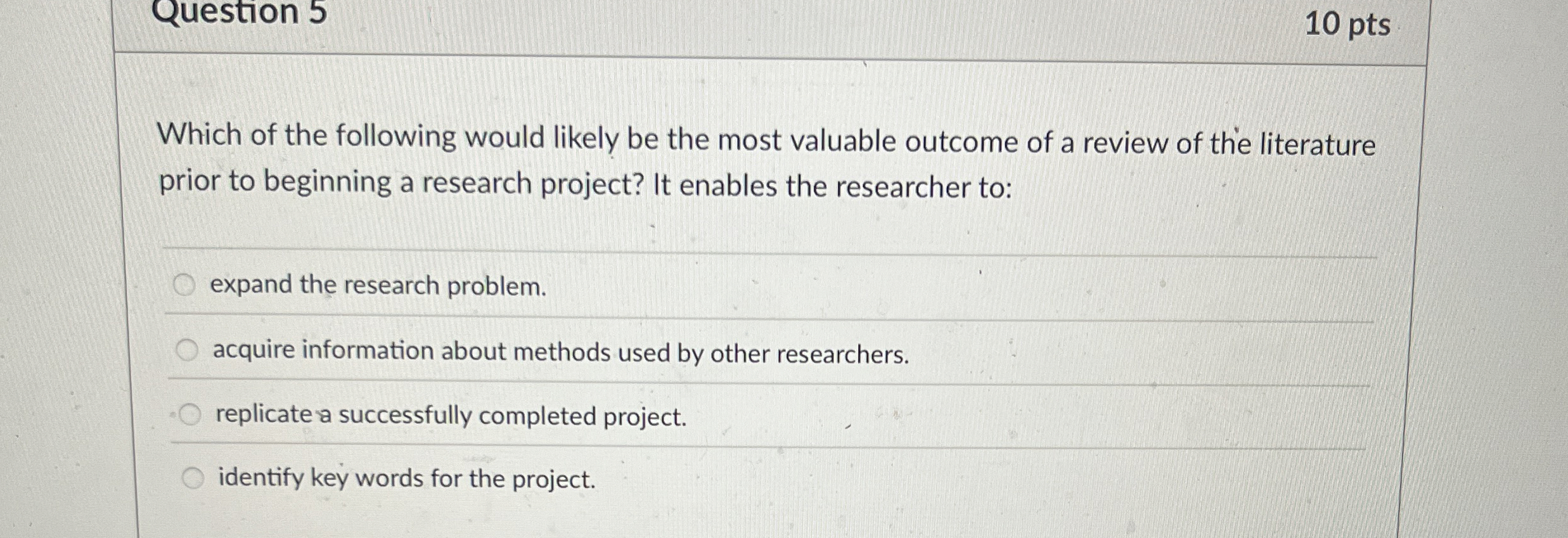This screenshot has width=1568, height=538.
Task: Select the 'replicate a successfully completed project' option
Action: pyautogui.click(x=190, y=415)
